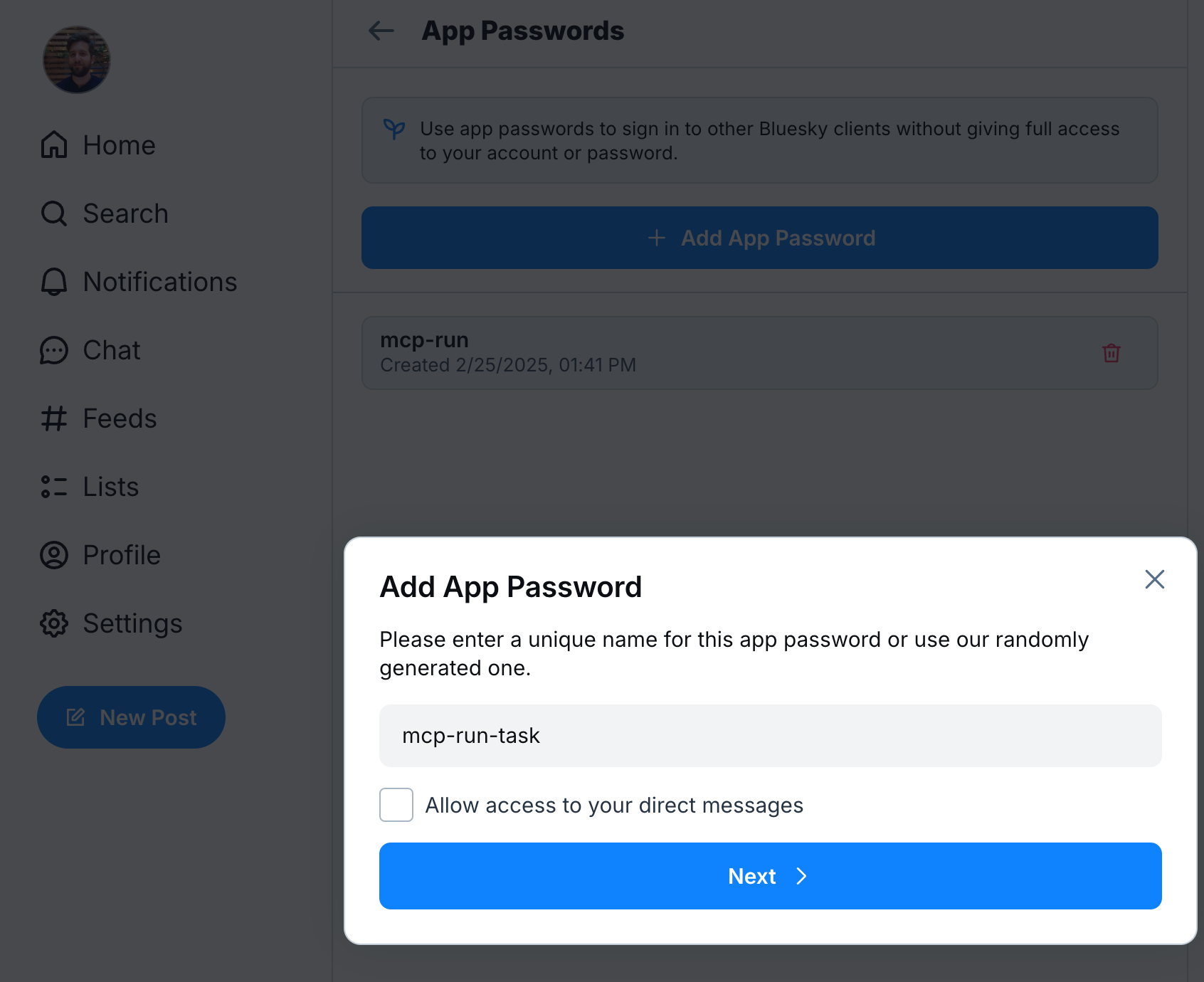The width and height of the screenshot is (1204, 982).
Task: Go back using the left arrow
Action: [381, 31]
